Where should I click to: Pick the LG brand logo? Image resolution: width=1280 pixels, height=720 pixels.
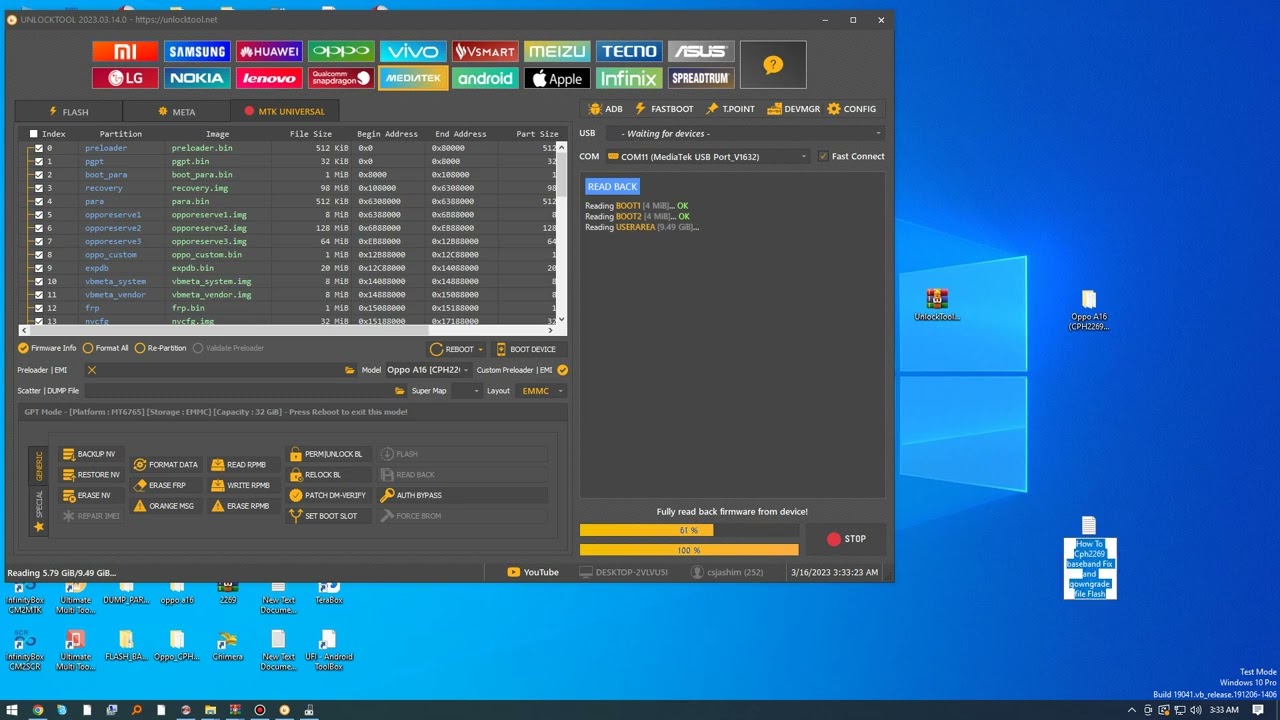click(125, 78)
